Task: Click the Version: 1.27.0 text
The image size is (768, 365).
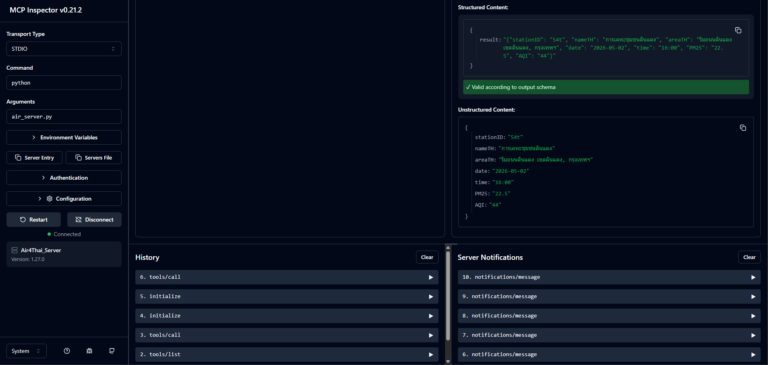Action: point(28,259)
